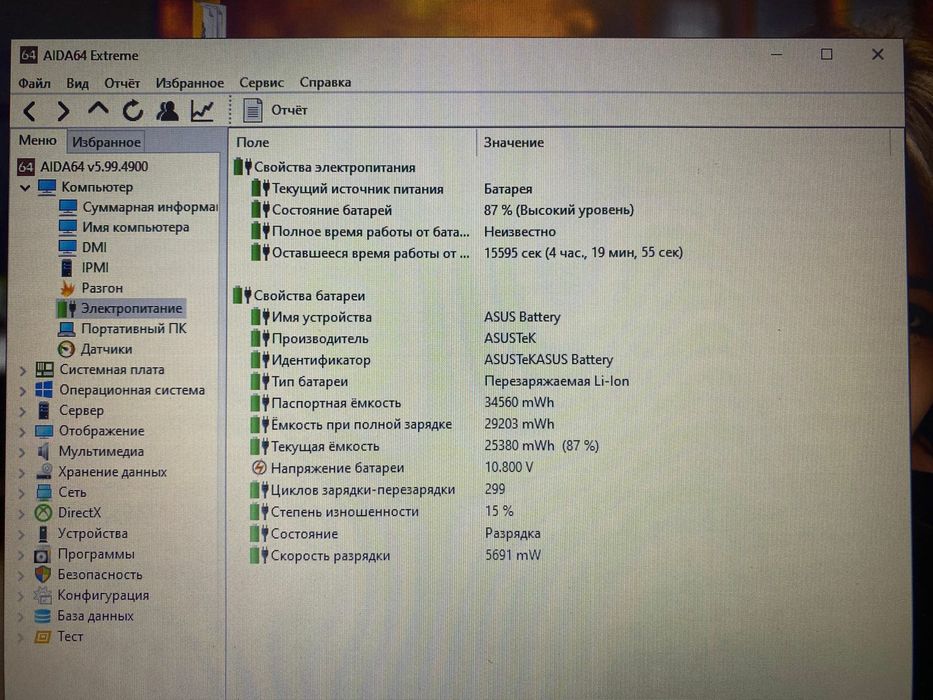Click the Устройства tree icon
933x700 pixels.
pyautogui.click(x=43, y=534)
